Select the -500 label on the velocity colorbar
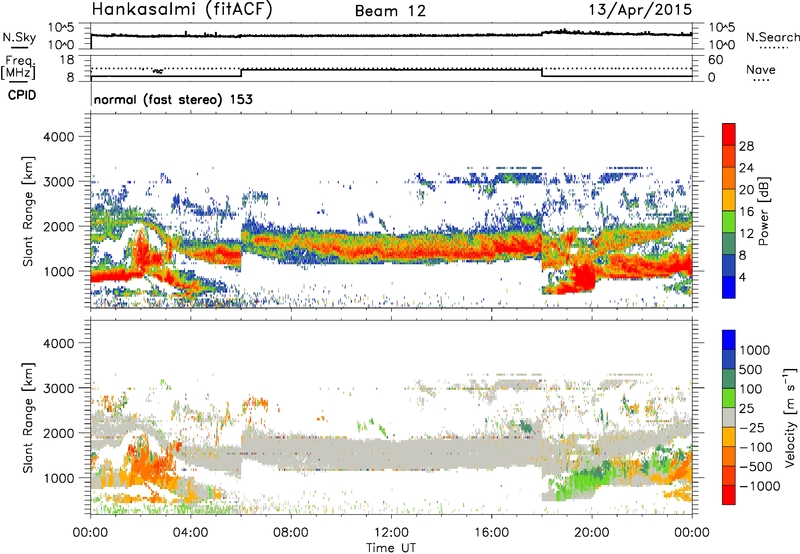Image resolution: width=800 pixels, height=554 pixels. tap(756, 467)
